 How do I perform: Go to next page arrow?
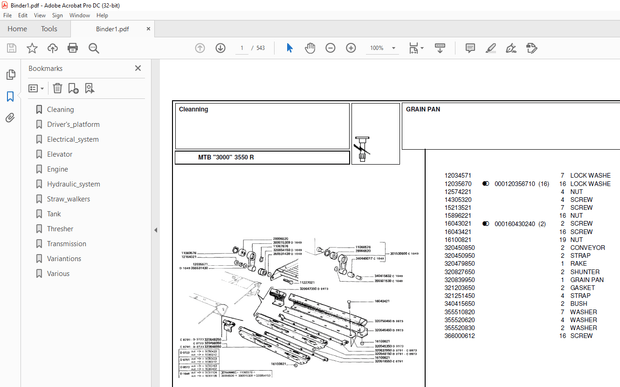220,48
